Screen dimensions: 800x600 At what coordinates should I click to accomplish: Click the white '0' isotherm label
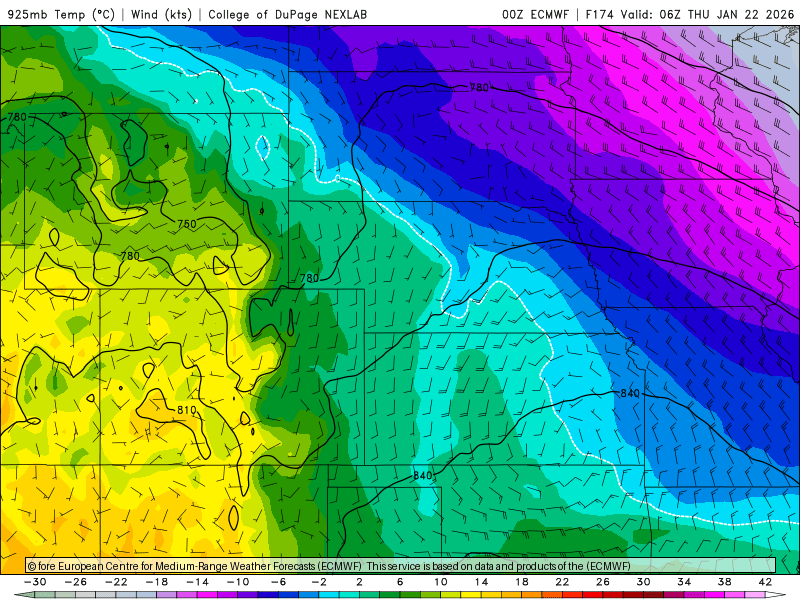click(338, 179)
